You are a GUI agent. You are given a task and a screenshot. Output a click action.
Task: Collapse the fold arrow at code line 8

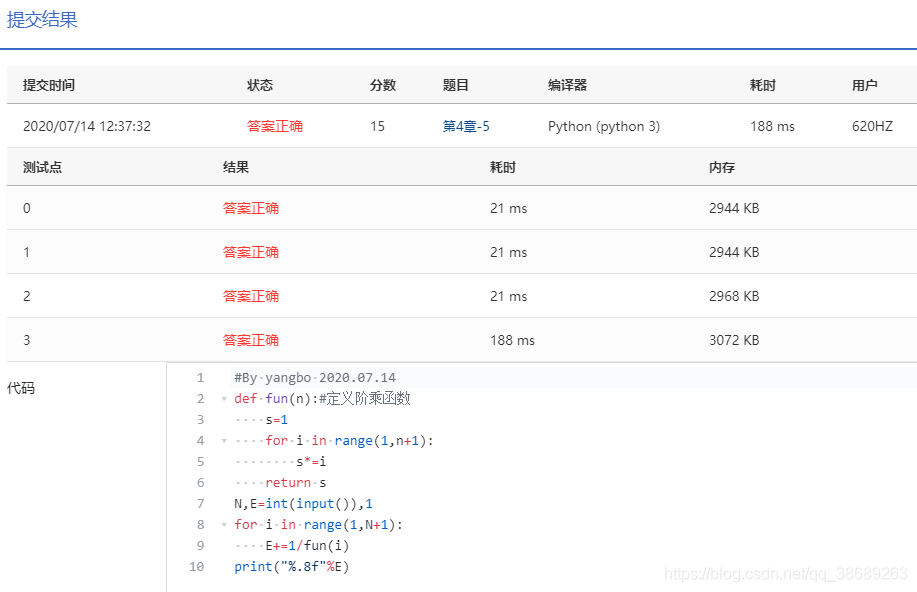pyautogui.click(x=224, y=525)
